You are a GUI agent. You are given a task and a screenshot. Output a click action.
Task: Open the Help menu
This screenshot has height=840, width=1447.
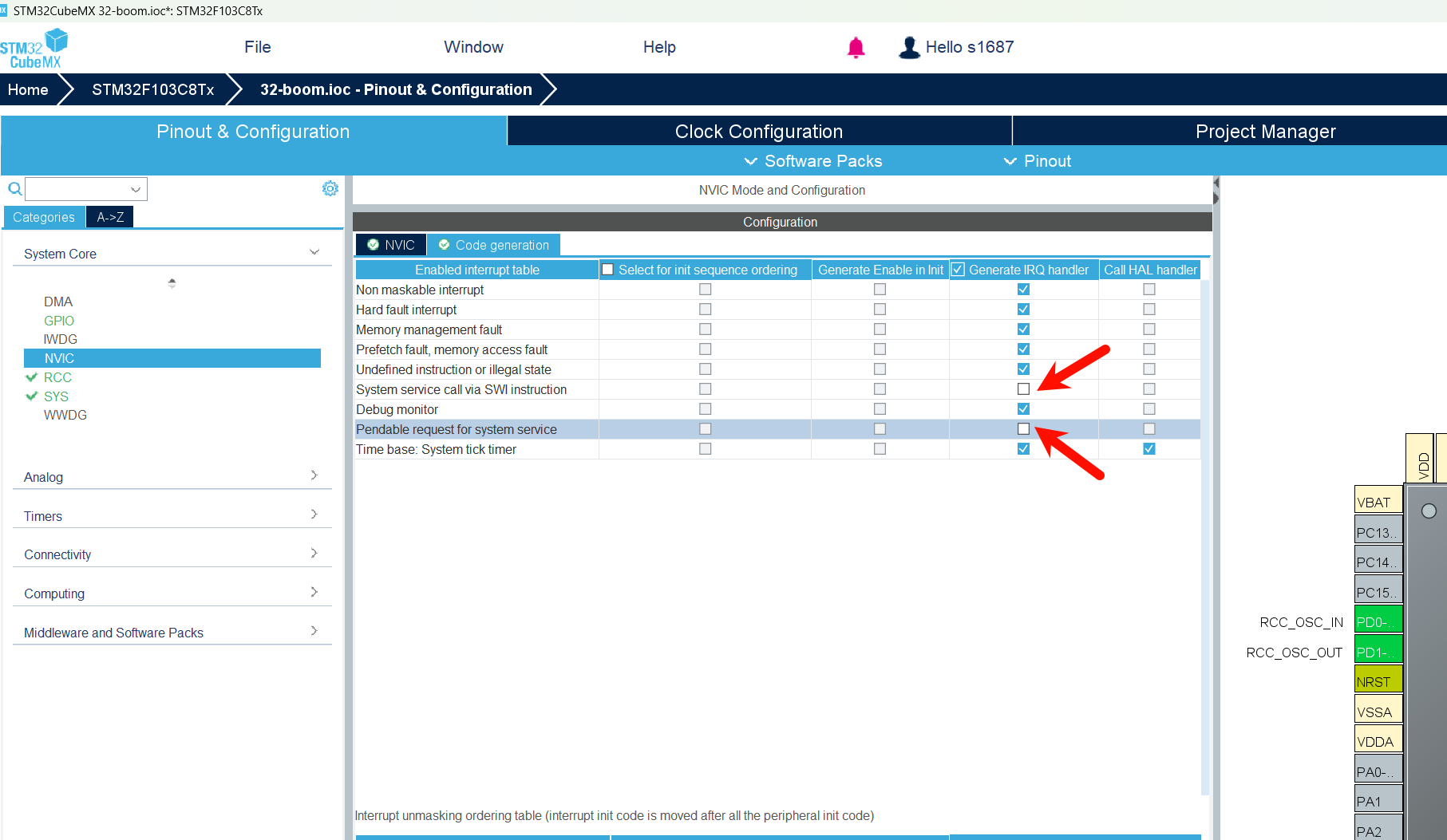pos(659,47)
